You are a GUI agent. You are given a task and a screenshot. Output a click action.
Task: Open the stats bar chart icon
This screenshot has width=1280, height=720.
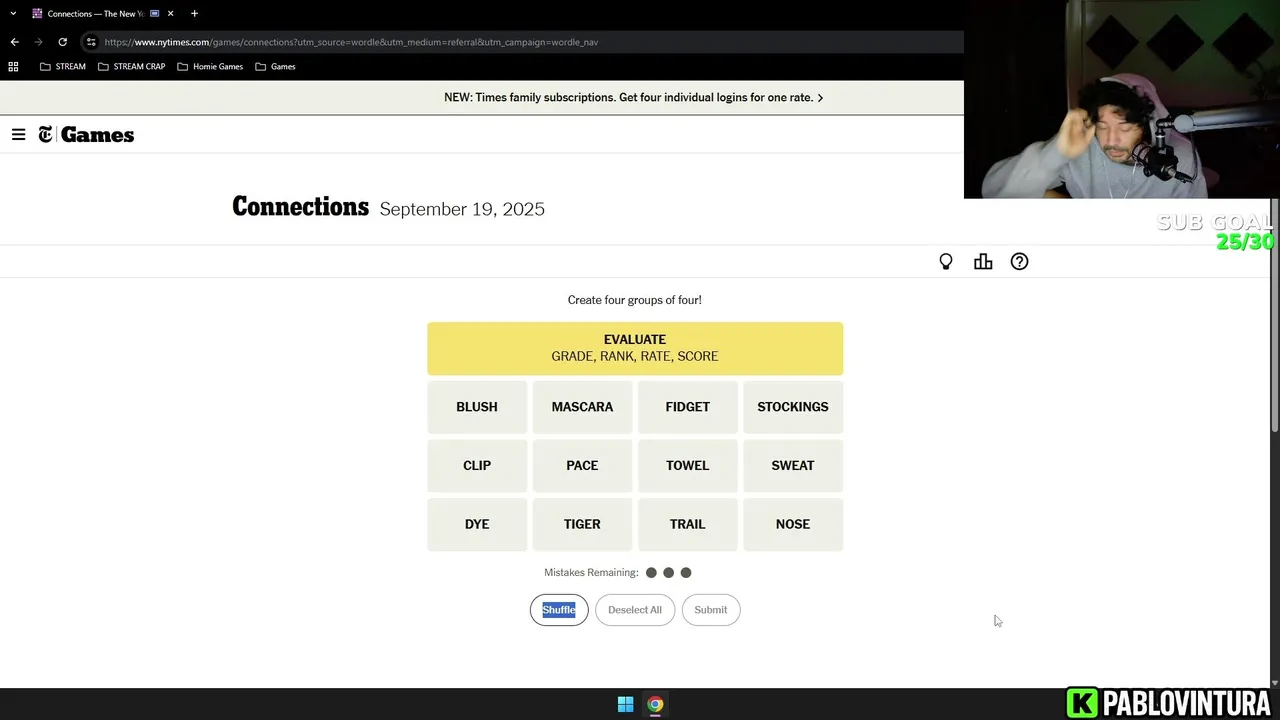click(983, 262)
